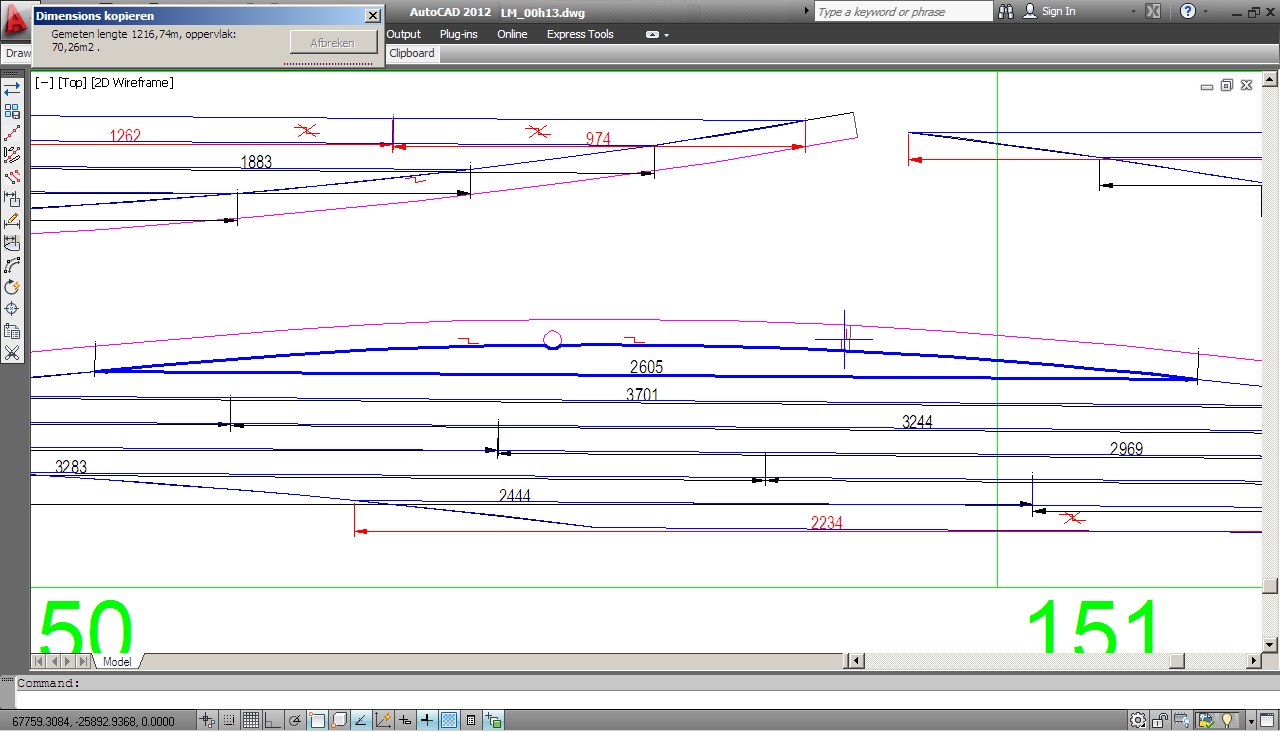Image resolution: width=1280 pixels, height=732 pixels.
Task: Click the Afbreken button in the dialog
Action: click(333, 42)
